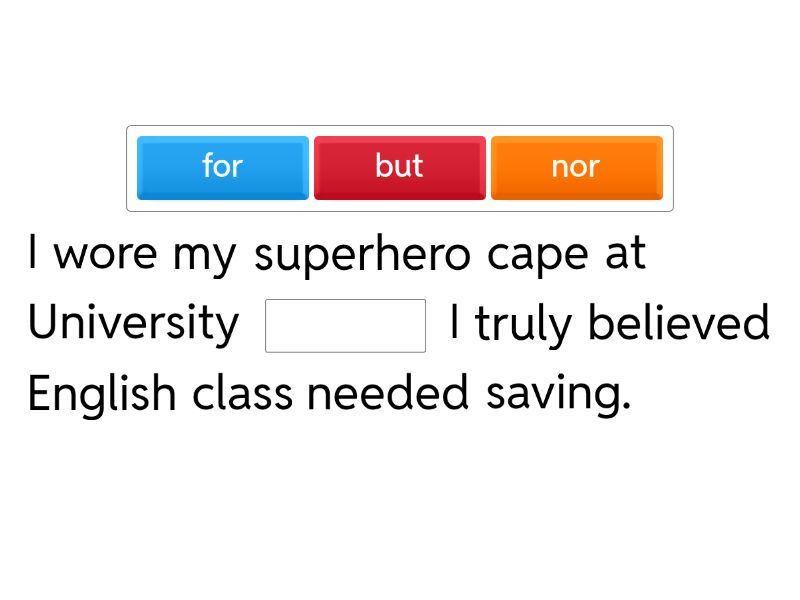This screenshot has width=800, height=600.
Task: Pick the conjunction "but" from the word bank
Action: pyautogui.click(x=399, y=167)
